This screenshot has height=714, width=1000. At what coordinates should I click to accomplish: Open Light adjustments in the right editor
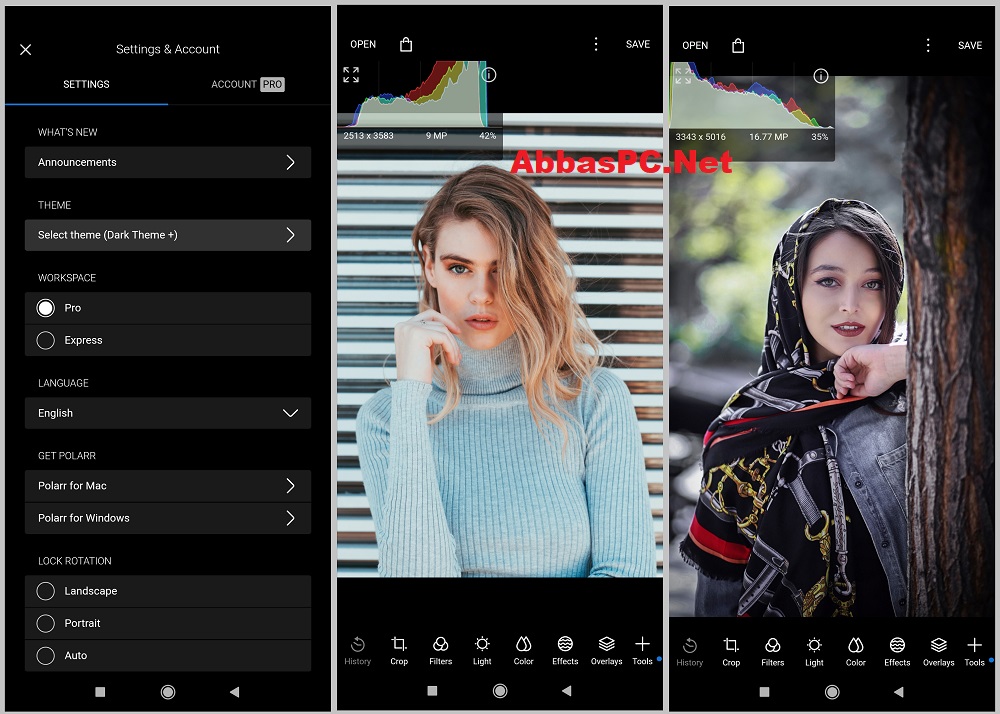814,652
